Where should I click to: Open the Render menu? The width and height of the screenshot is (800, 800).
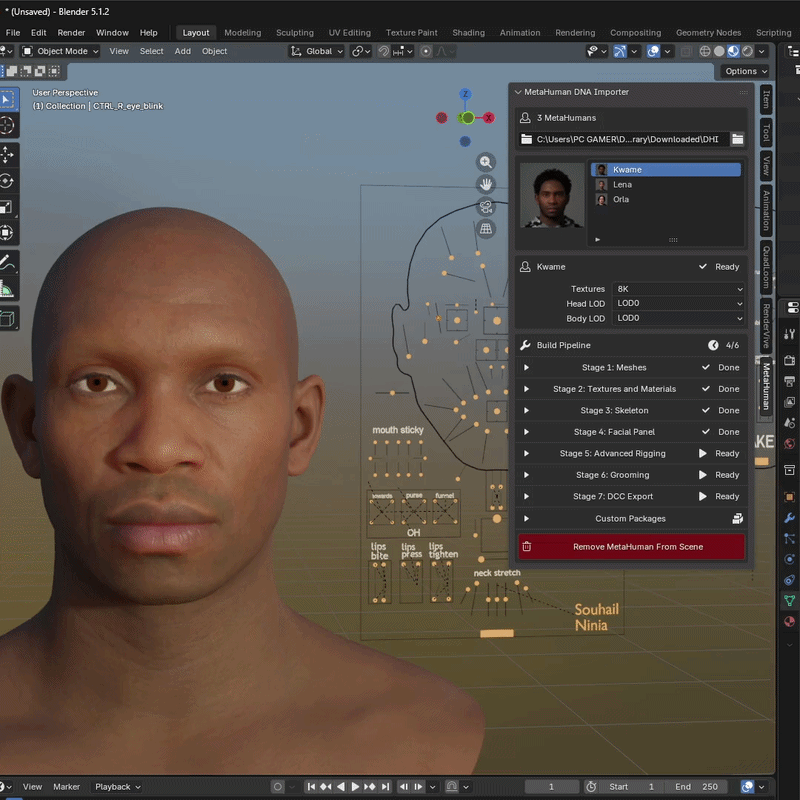(x=71, y=33)
